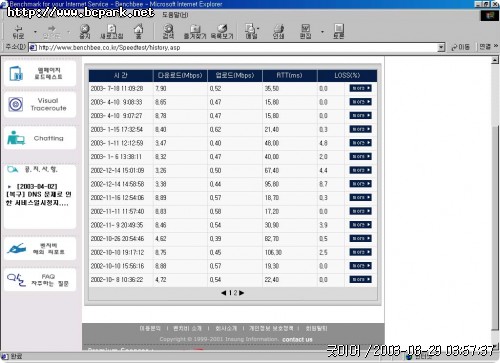Click the 편집 edit toolbar button
Screen dimensions: 500x363
click(305, 32)
